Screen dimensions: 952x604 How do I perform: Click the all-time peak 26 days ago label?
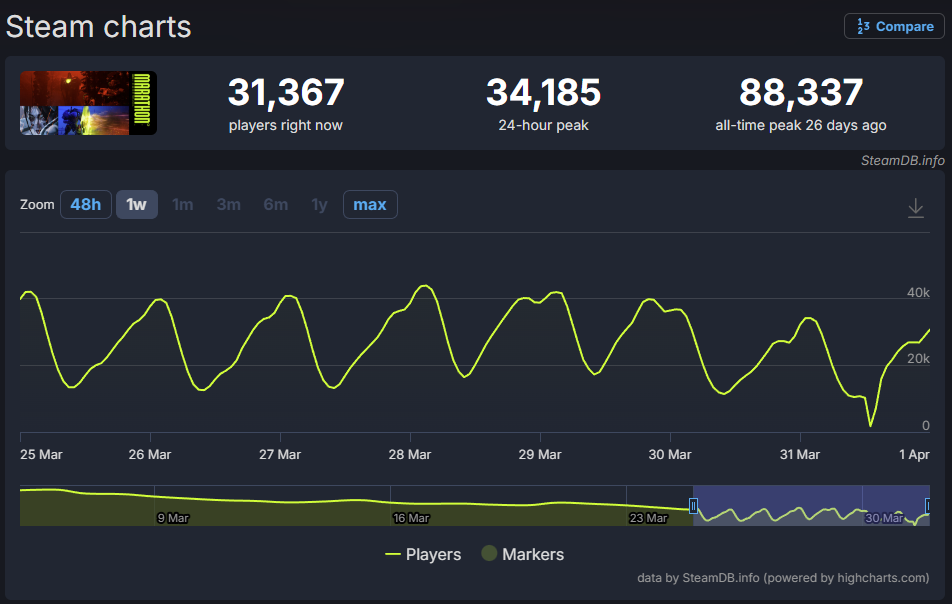[x=801, y=125]
